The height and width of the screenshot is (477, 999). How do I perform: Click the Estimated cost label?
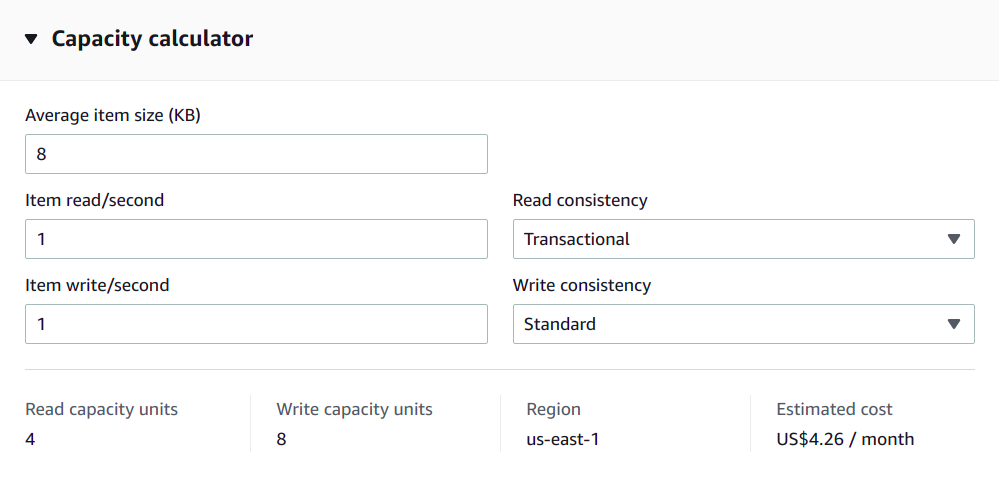pyautogui.click(x=834, y=409)
